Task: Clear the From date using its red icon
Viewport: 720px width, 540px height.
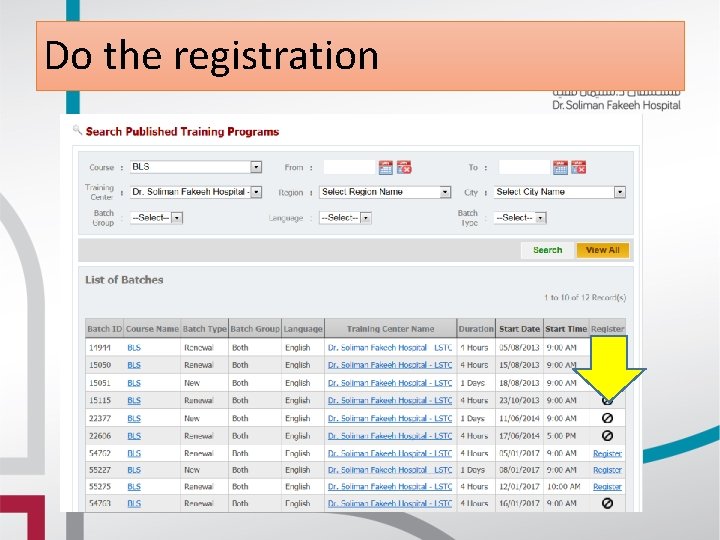Action: (x=404, y=168)
